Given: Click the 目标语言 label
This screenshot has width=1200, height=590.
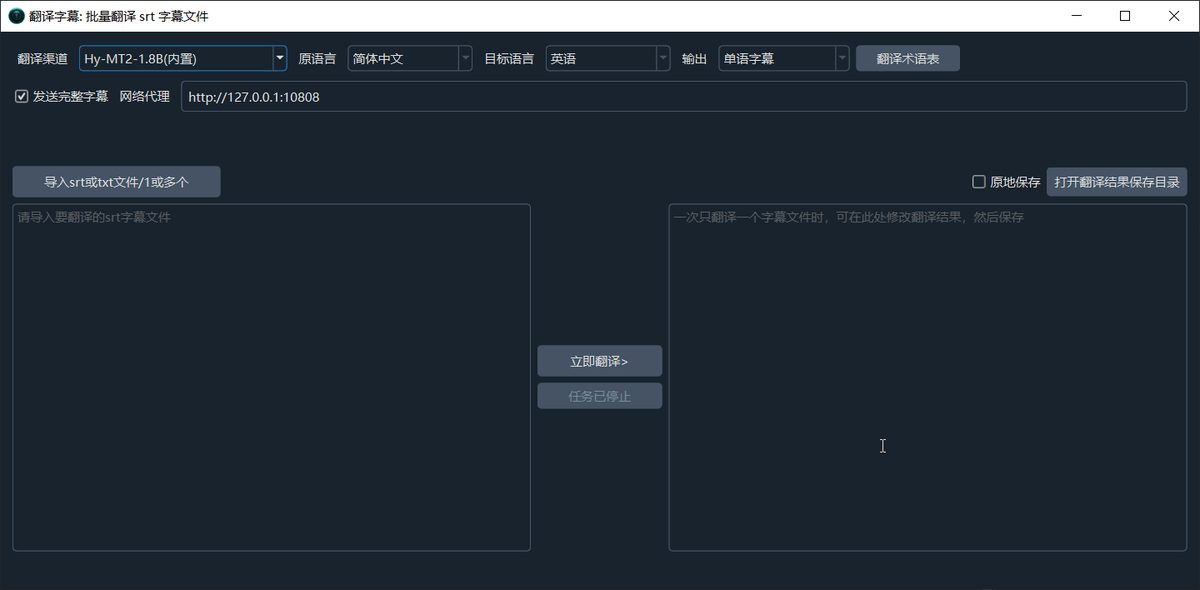Looking at the screenshot, I should pyautogui.click(x=510, y=59).
